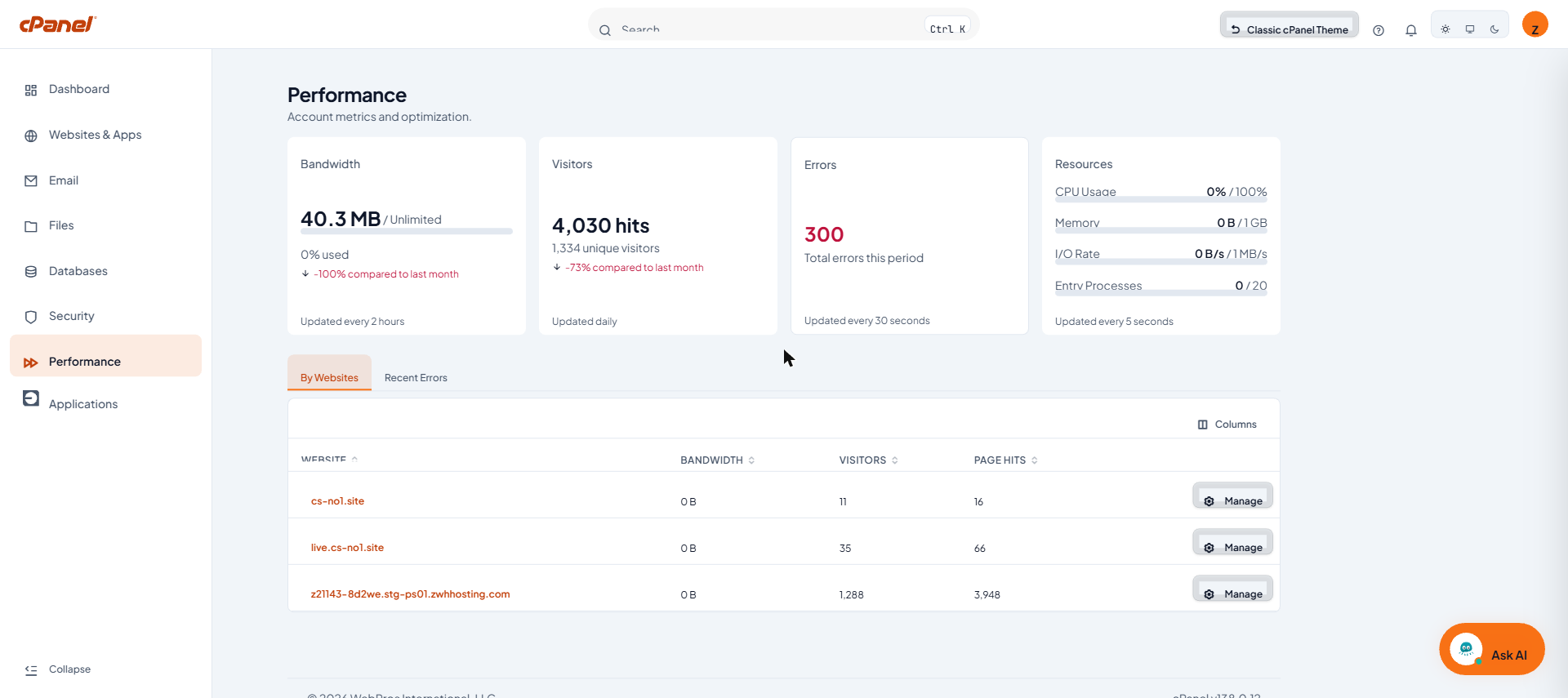
Task: Click the Ask AI chatbot icon
Action: [1466, 649]
